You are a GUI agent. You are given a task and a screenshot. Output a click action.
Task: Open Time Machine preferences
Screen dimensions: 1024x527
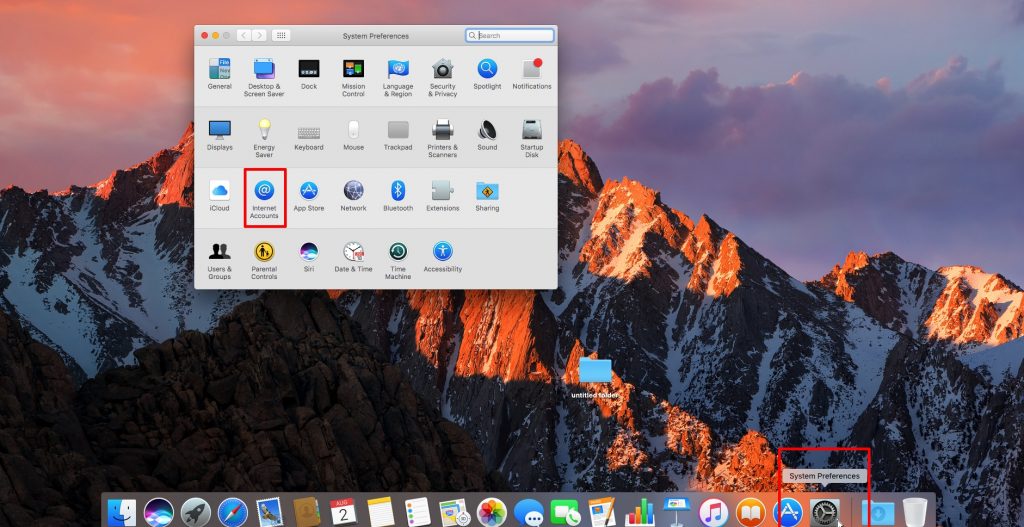coord(398,261)
